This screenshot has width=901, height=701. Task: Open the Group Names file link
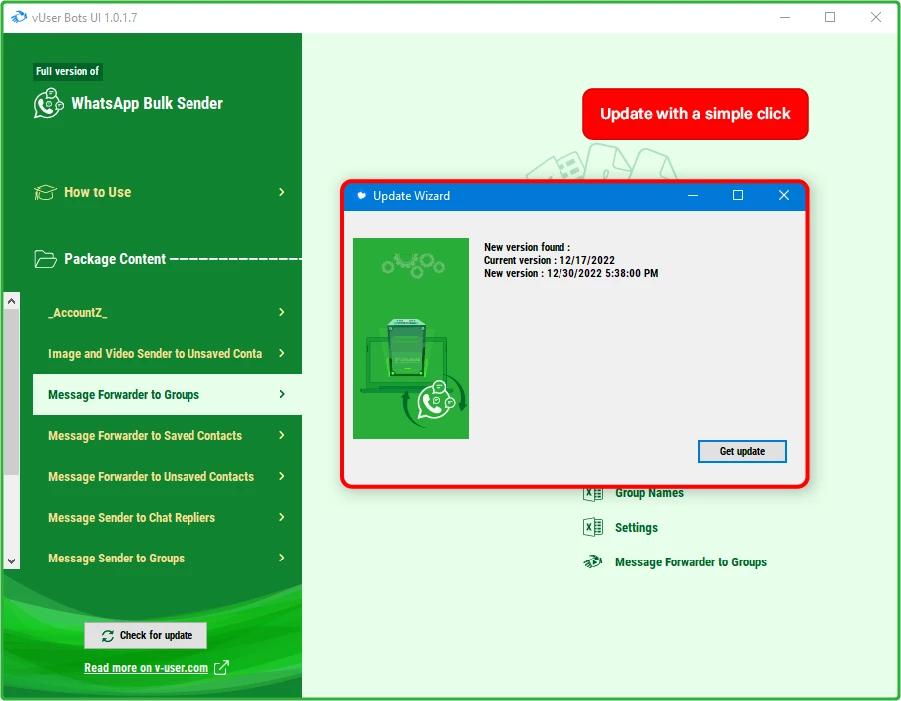click(649, 493)
